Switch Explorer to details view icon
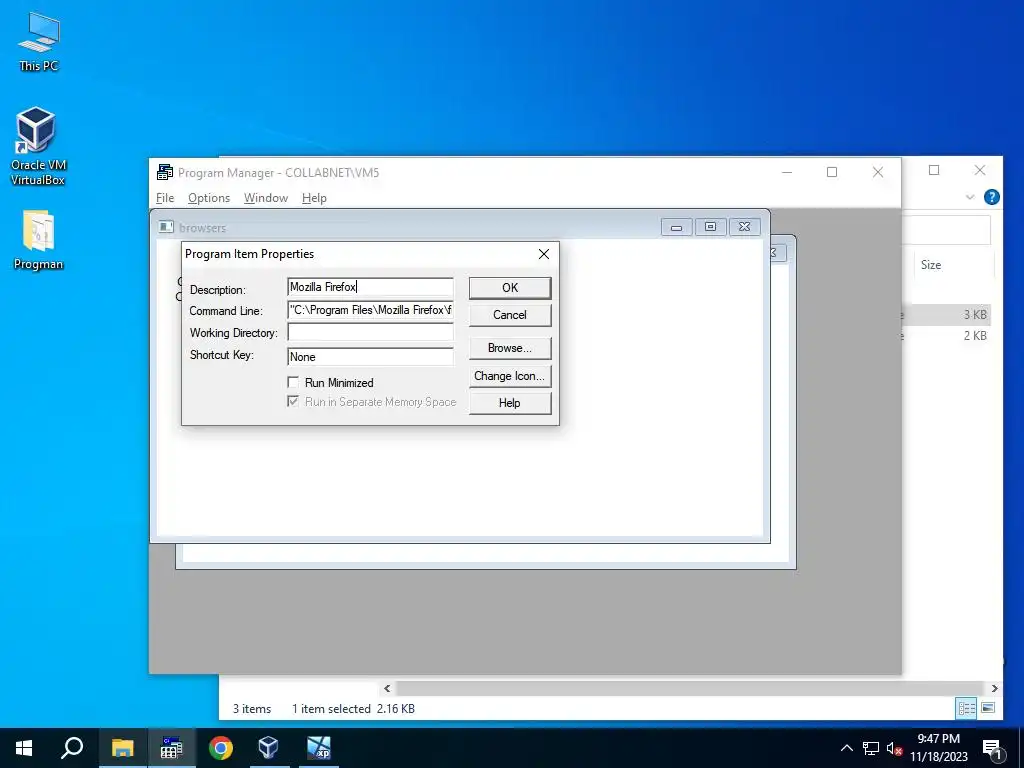This screenshot has height=768, width=1024. [x=967, y=708]
